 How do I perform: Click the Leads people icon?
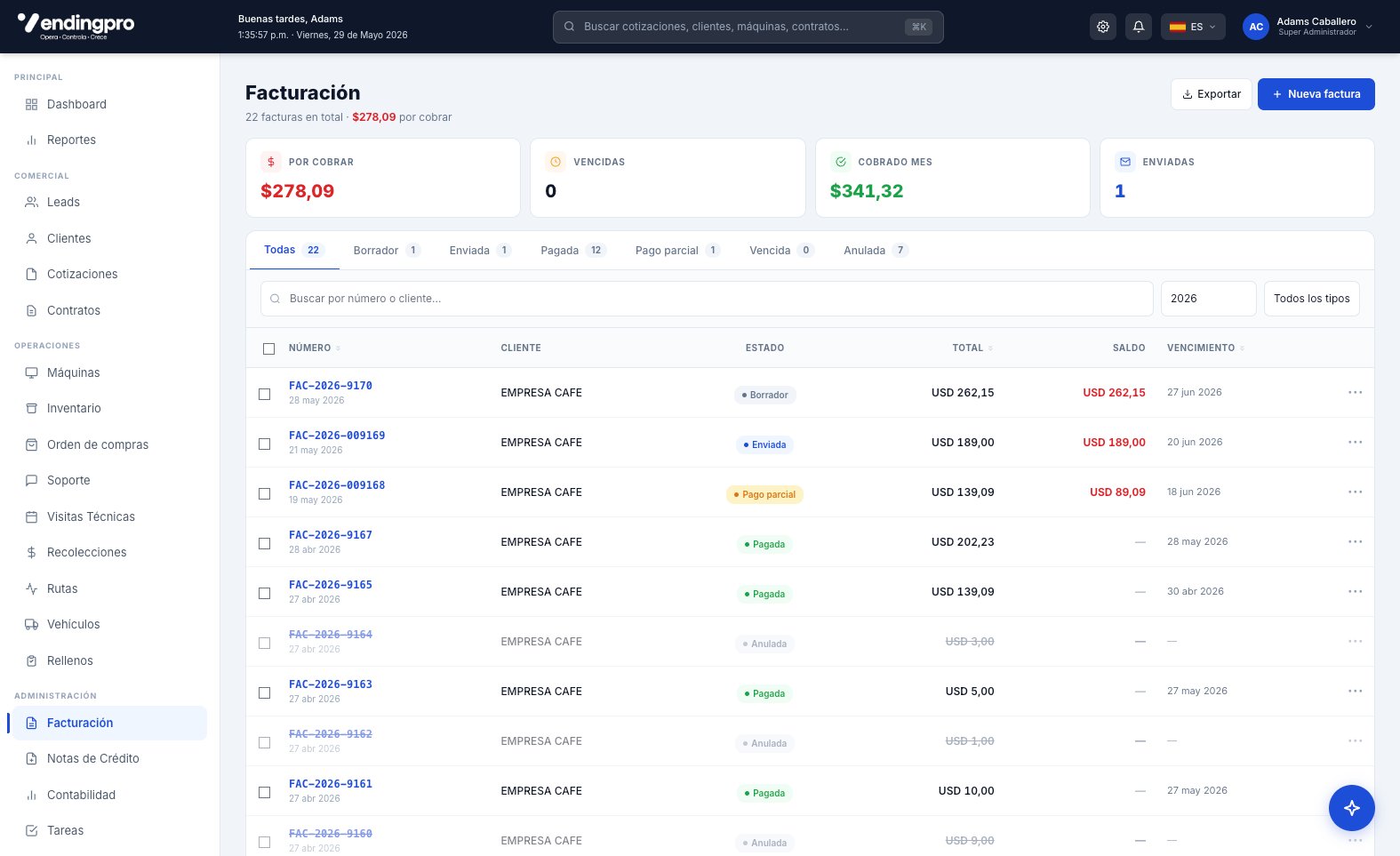tap(31, 203)
